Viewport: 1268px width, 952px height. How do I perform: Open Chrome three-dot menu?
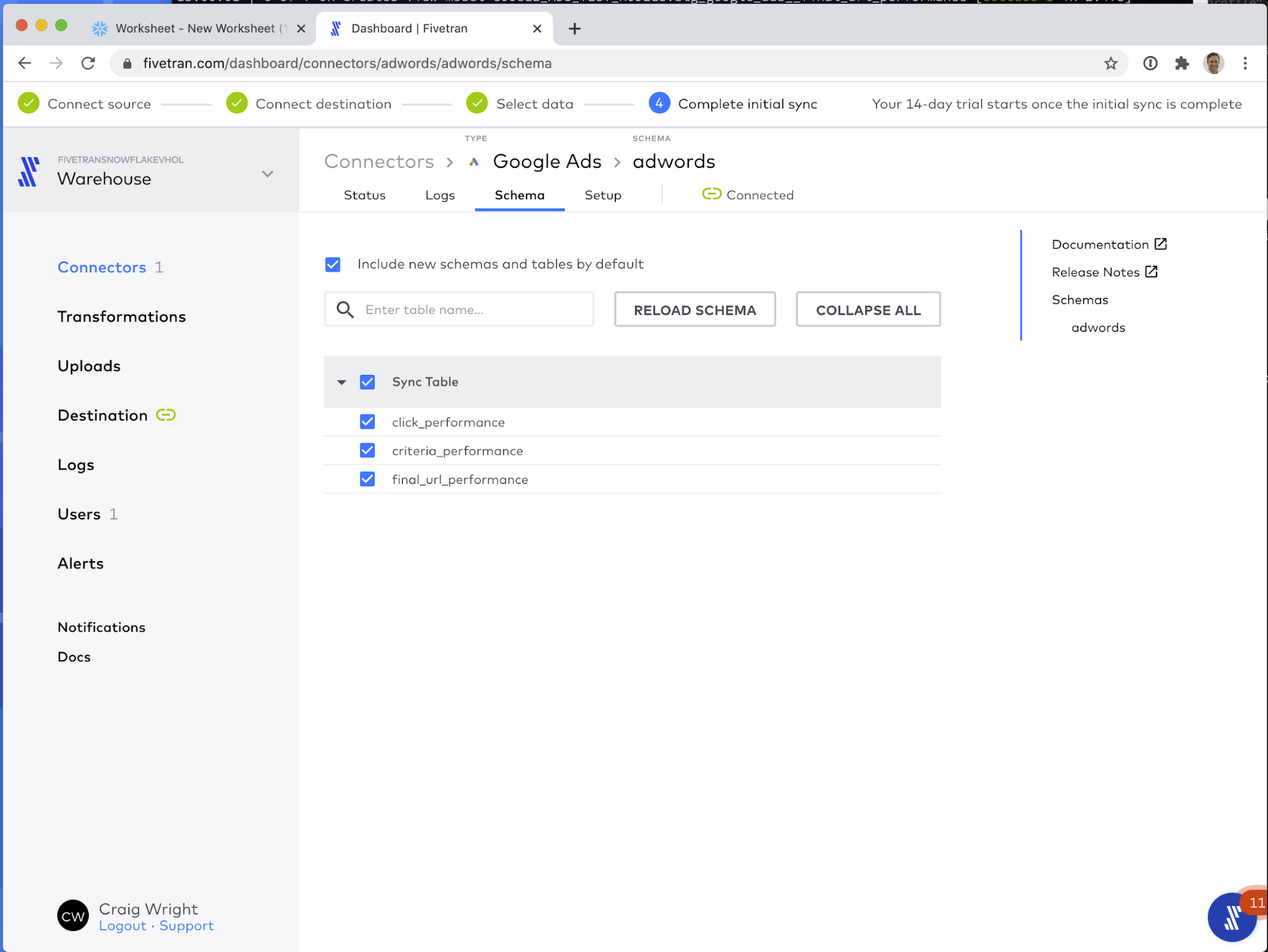1245,63
